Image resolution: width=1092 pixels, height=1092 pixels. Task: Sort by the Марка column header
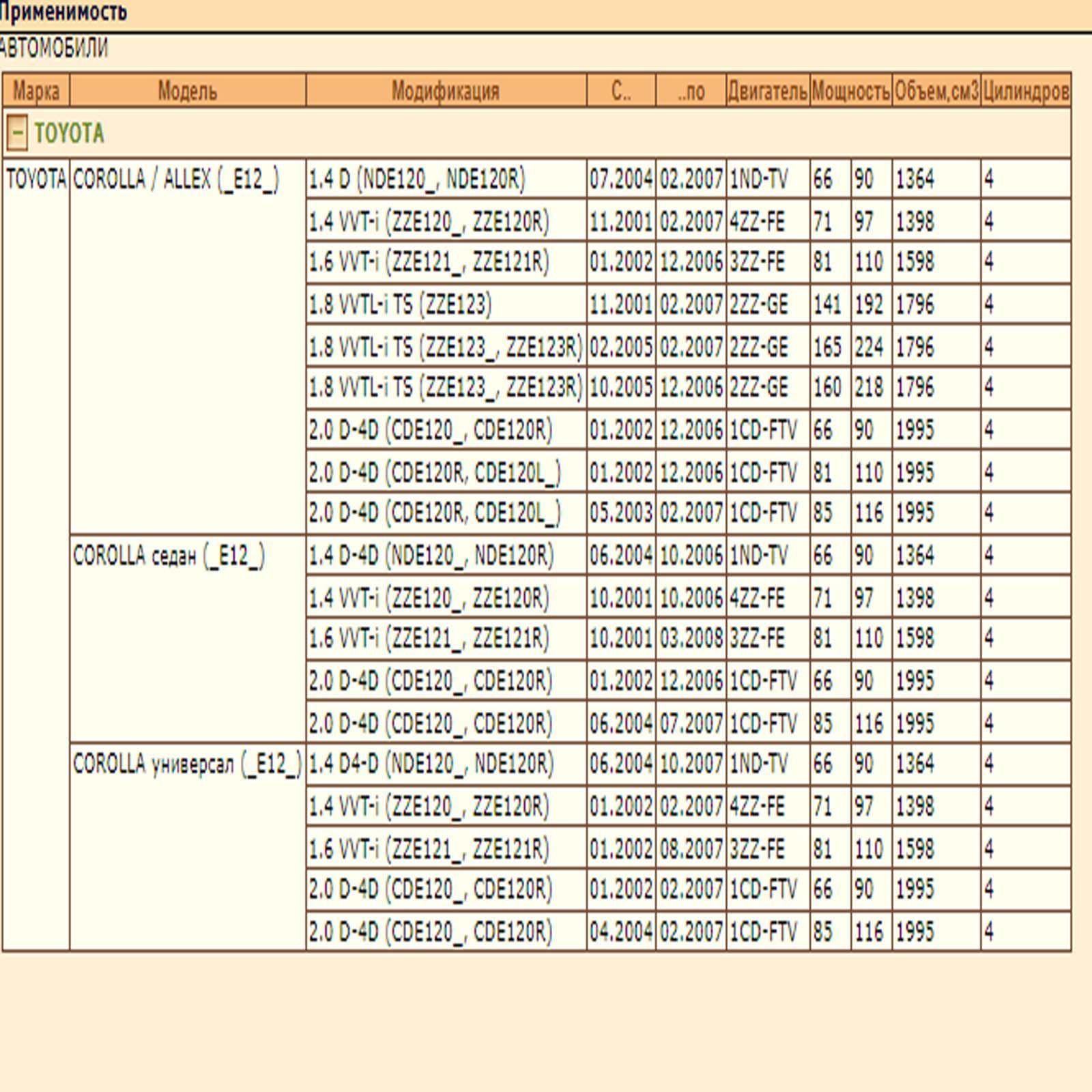(x=35, y=91)
